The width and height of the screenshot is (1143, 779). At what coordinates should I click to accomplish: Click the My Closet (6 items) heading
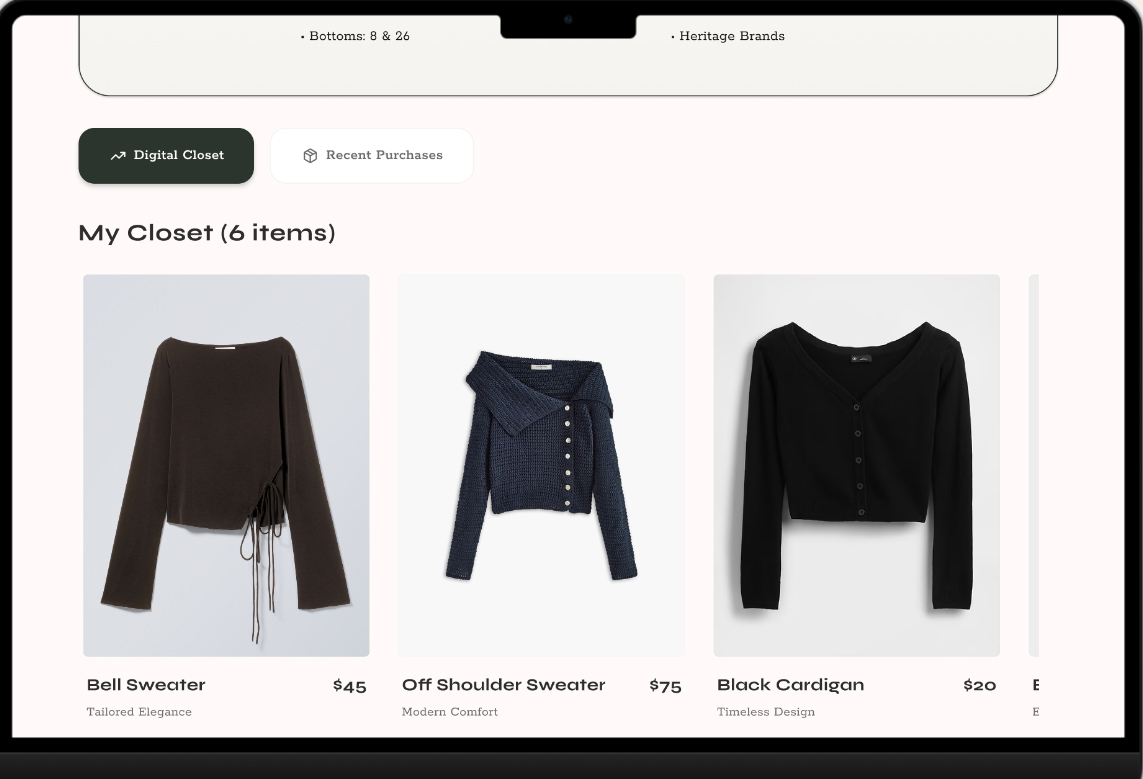tap(207, 232)
